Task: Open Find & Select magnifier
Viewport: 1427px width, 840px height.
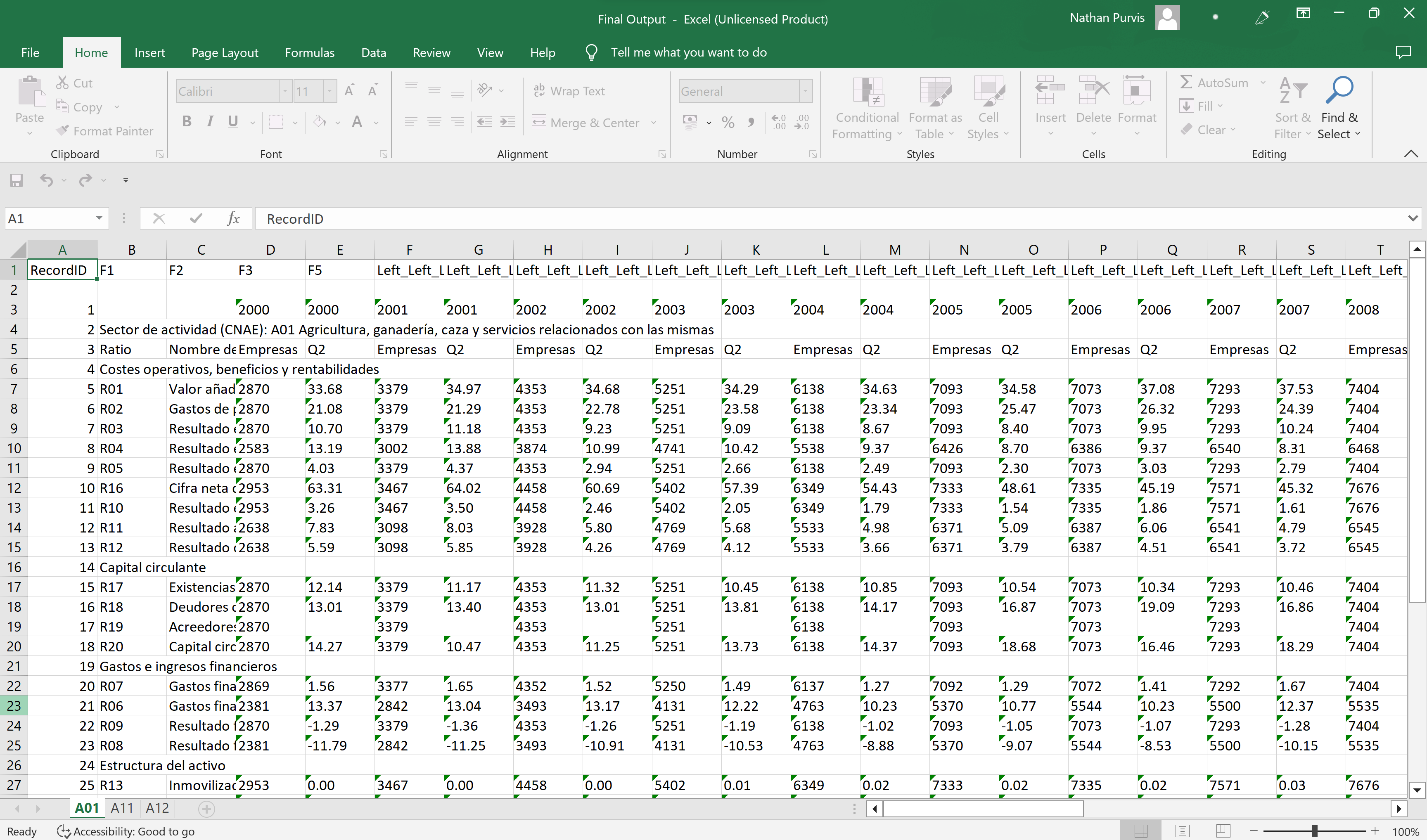Action: (1339, 109)
